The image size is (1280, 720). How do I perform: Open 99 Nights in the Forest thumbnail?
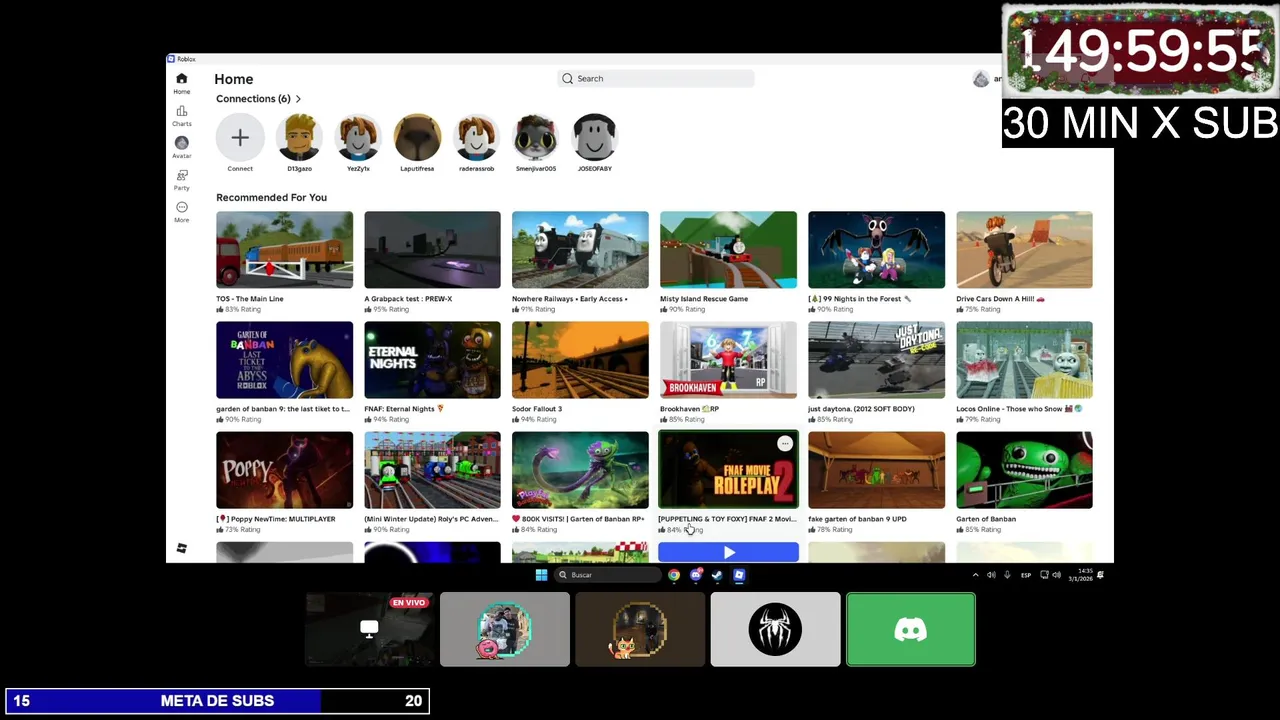876,250
